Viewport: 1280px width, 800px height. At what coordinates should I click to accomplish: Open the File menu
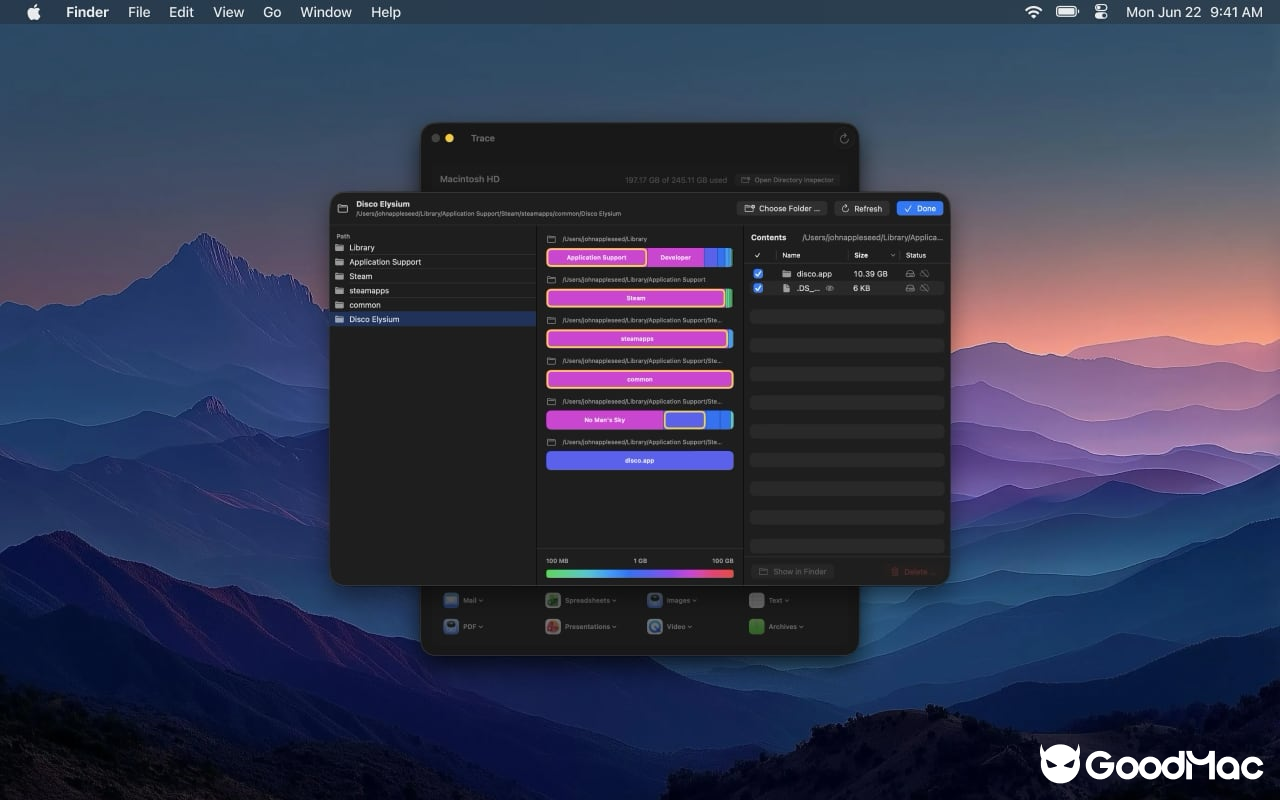coord(139,12)
